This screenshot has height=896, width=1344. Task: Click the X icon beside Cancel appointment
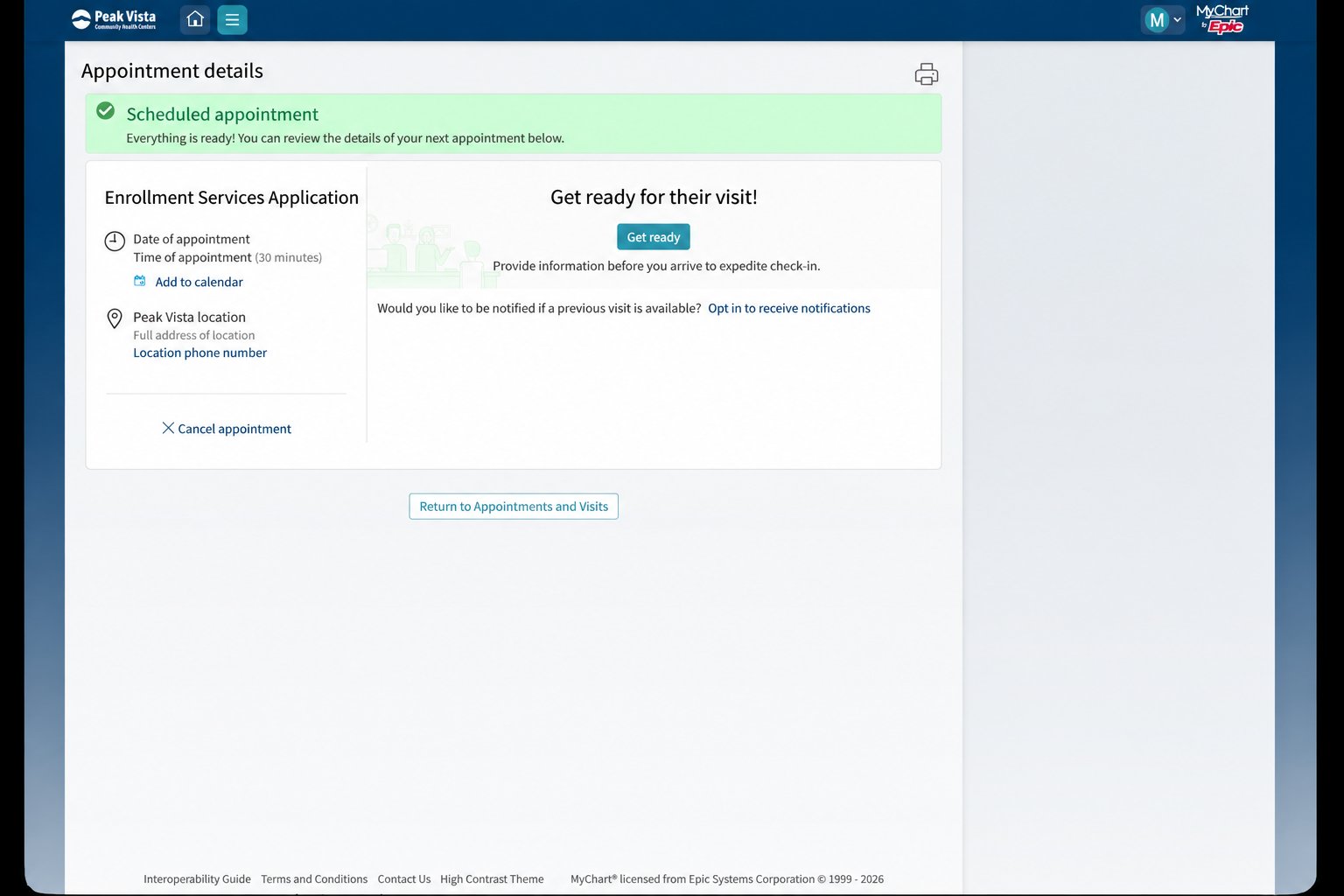tap(168, 428)
